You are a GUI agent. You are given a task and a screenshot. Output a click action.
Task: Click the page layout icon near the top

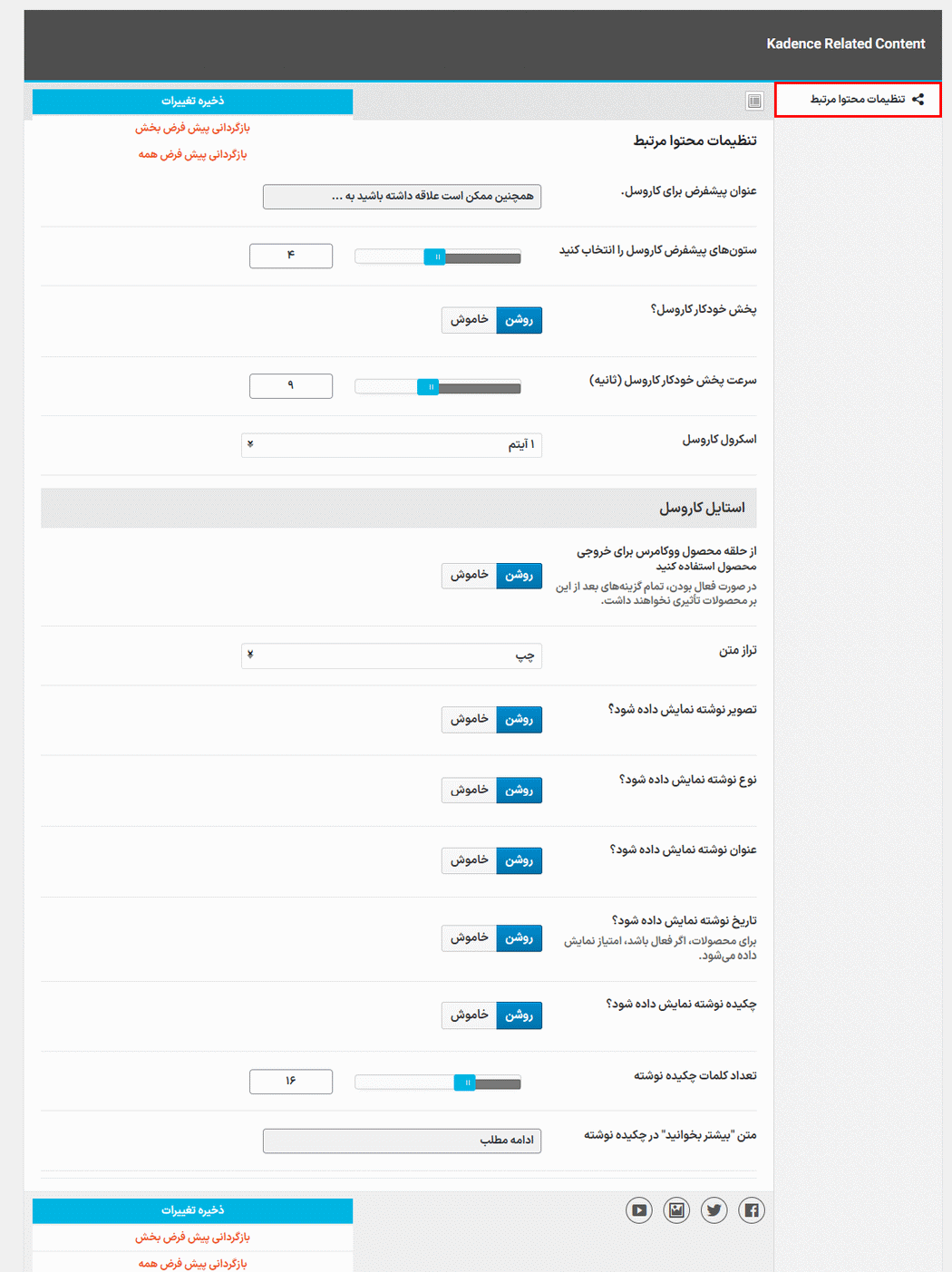[753, 102]
